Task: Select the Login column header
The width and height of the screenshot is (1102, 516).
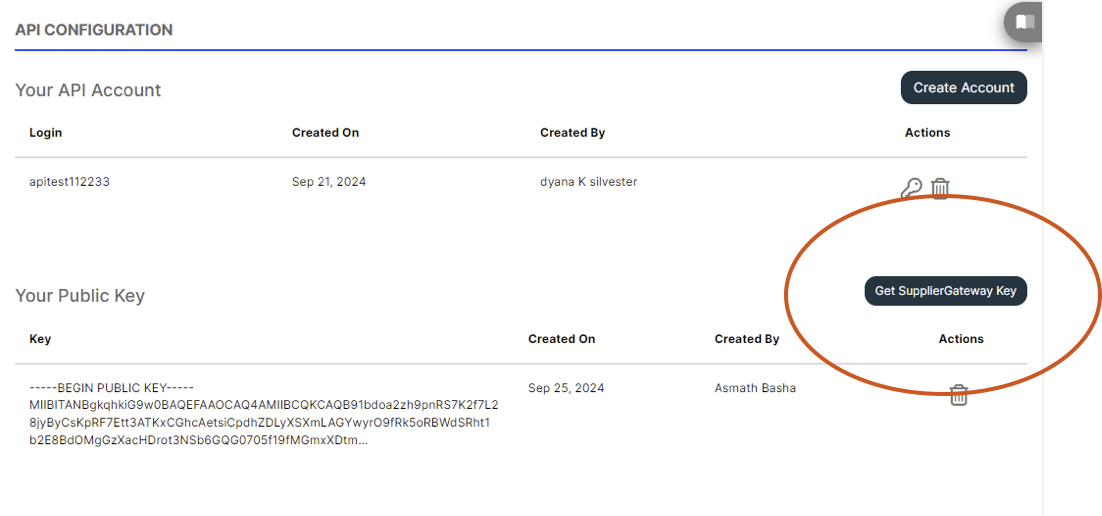Action: pyautogui.click(x=46, y=132)
